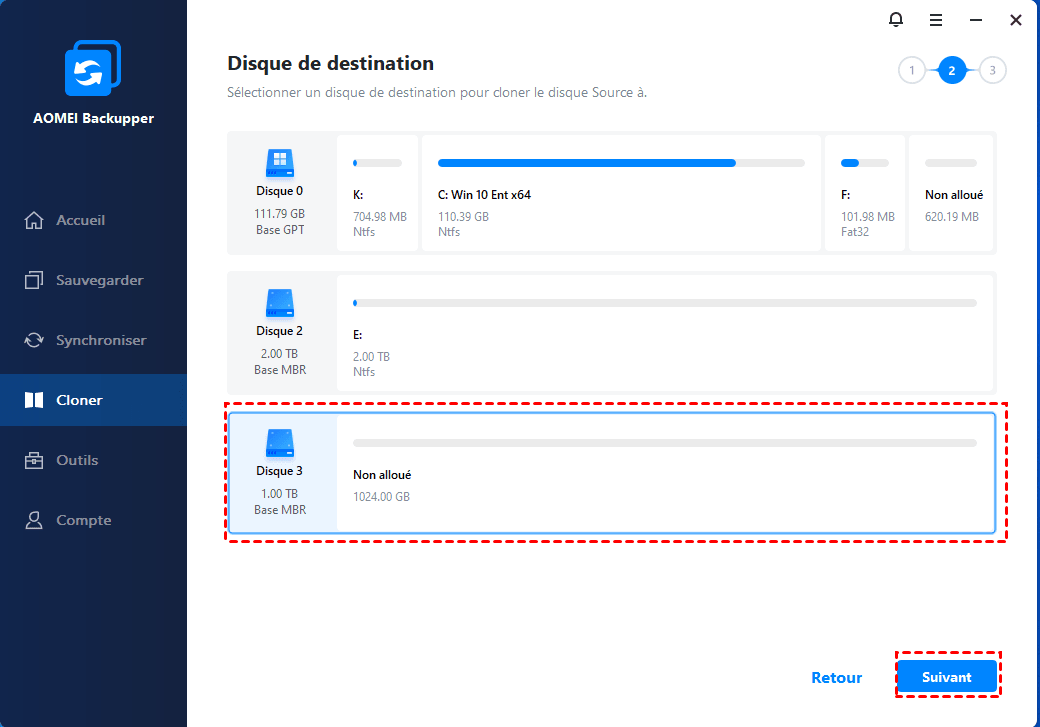The image size is (1040, 727).
Task: Click the "AOMEI Backupper" title text
Action: click(x=94, y=118)
